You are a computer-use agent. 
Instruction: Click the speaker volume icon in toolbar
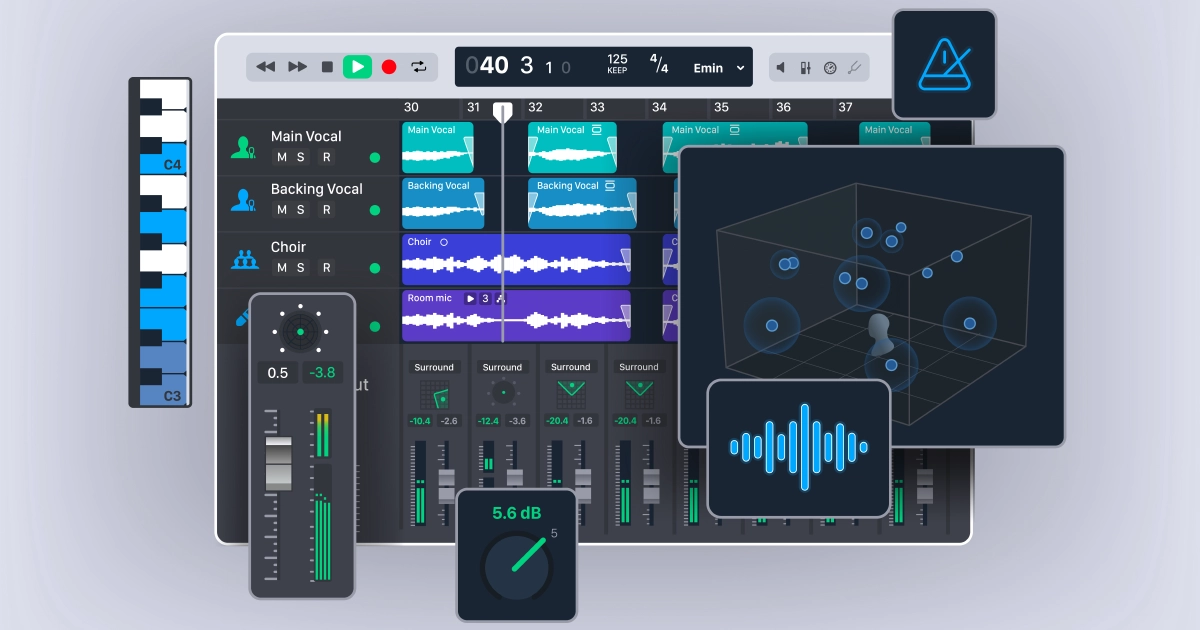pos(781,68)
